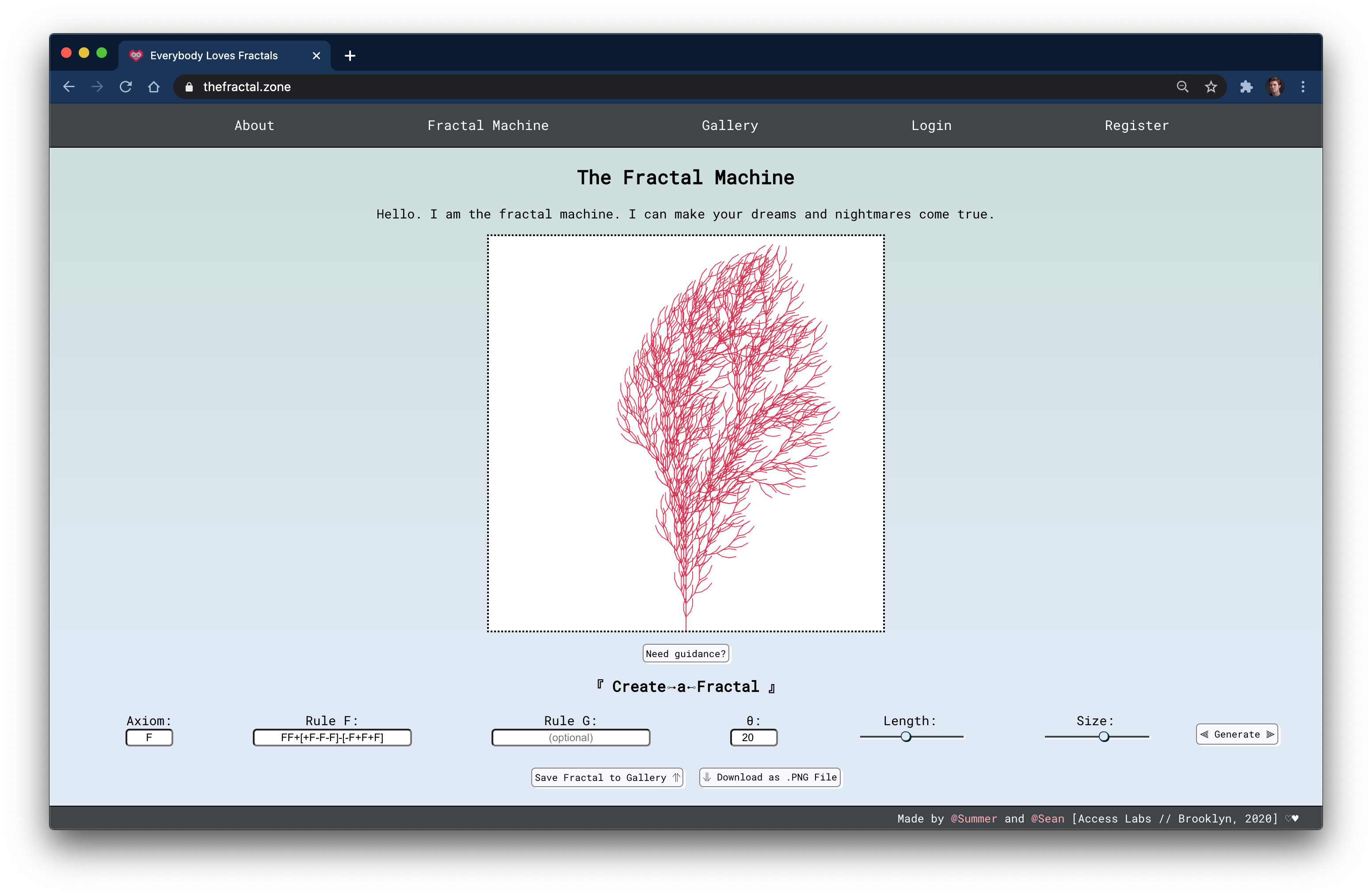Click Download as .PNG File

[770, 777]
